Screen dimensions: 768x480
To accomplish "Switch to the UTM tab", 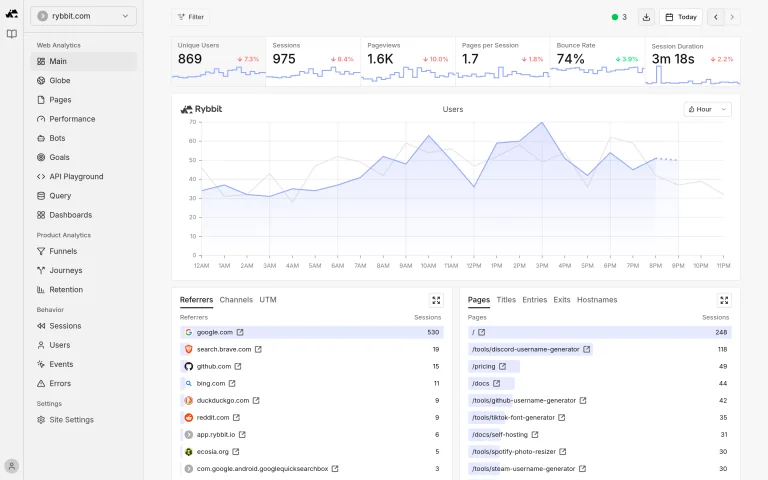I will click(268, 300).
